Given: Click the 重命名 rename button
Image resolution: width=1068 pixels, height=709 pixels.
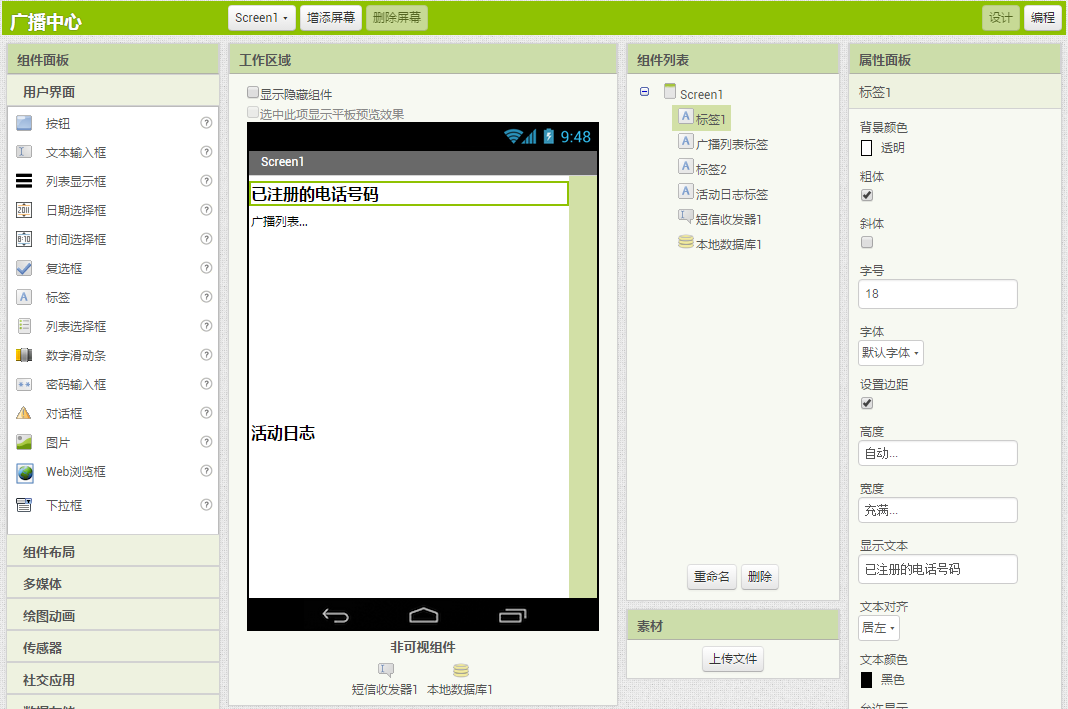Looking at the screenshot, I should tap(711, 577).
